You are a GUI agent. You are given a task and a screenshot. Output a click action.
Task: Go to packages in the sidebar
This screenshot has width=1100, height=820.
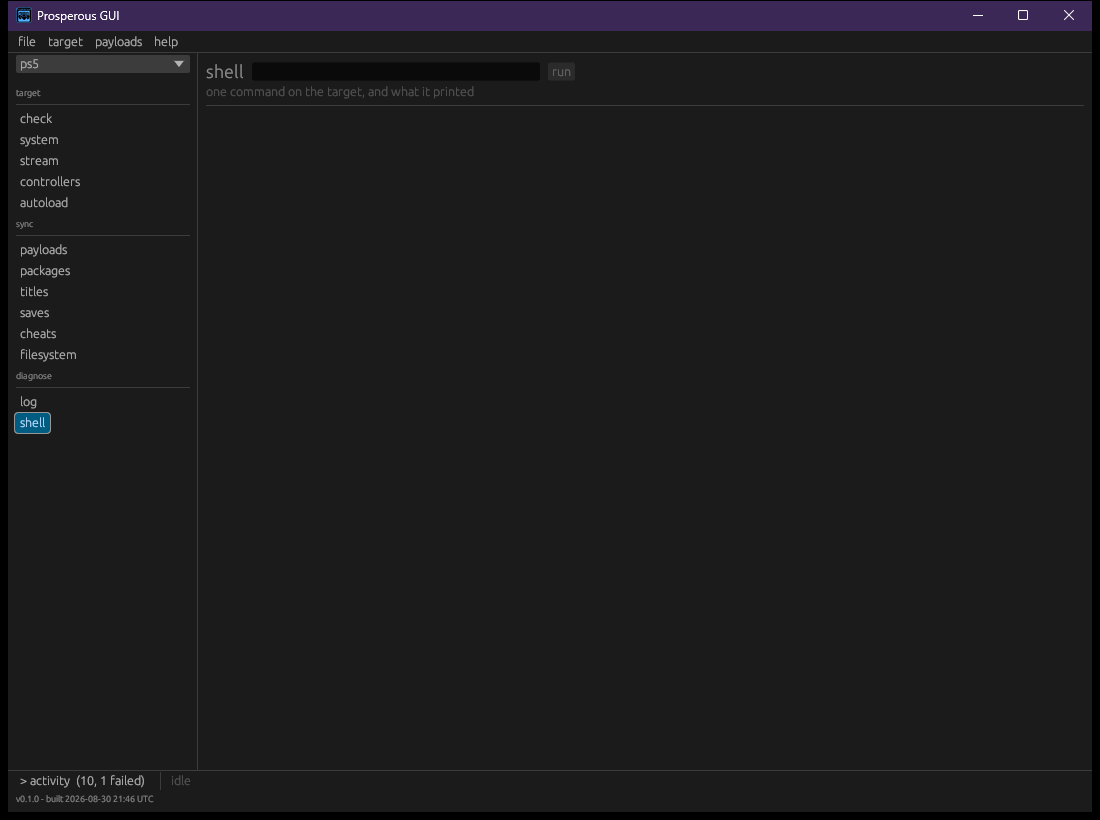[x=45, y=271]
